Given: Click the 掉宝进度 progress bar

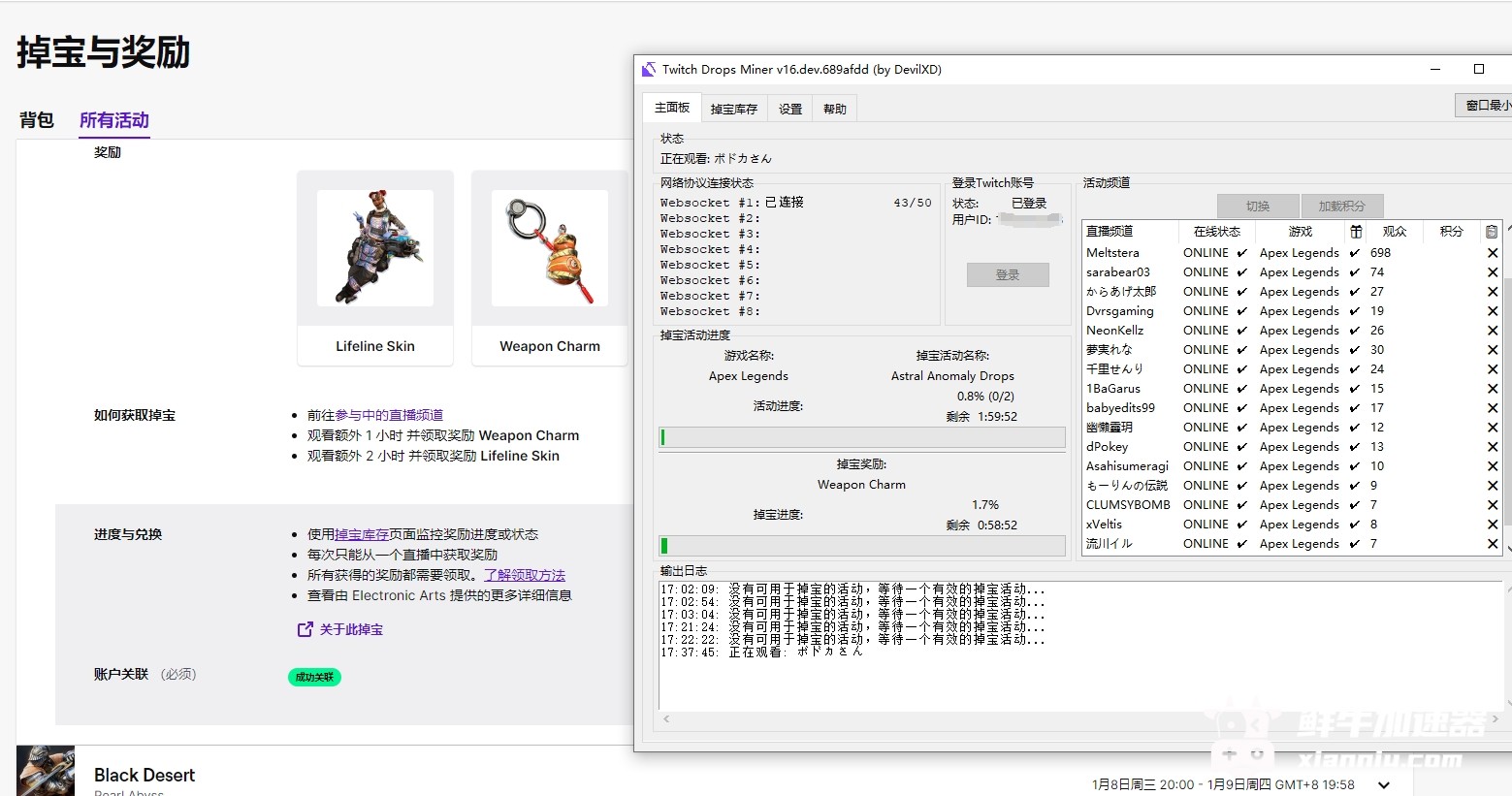Looking at the screenshot, I should (x=862, y=546).
